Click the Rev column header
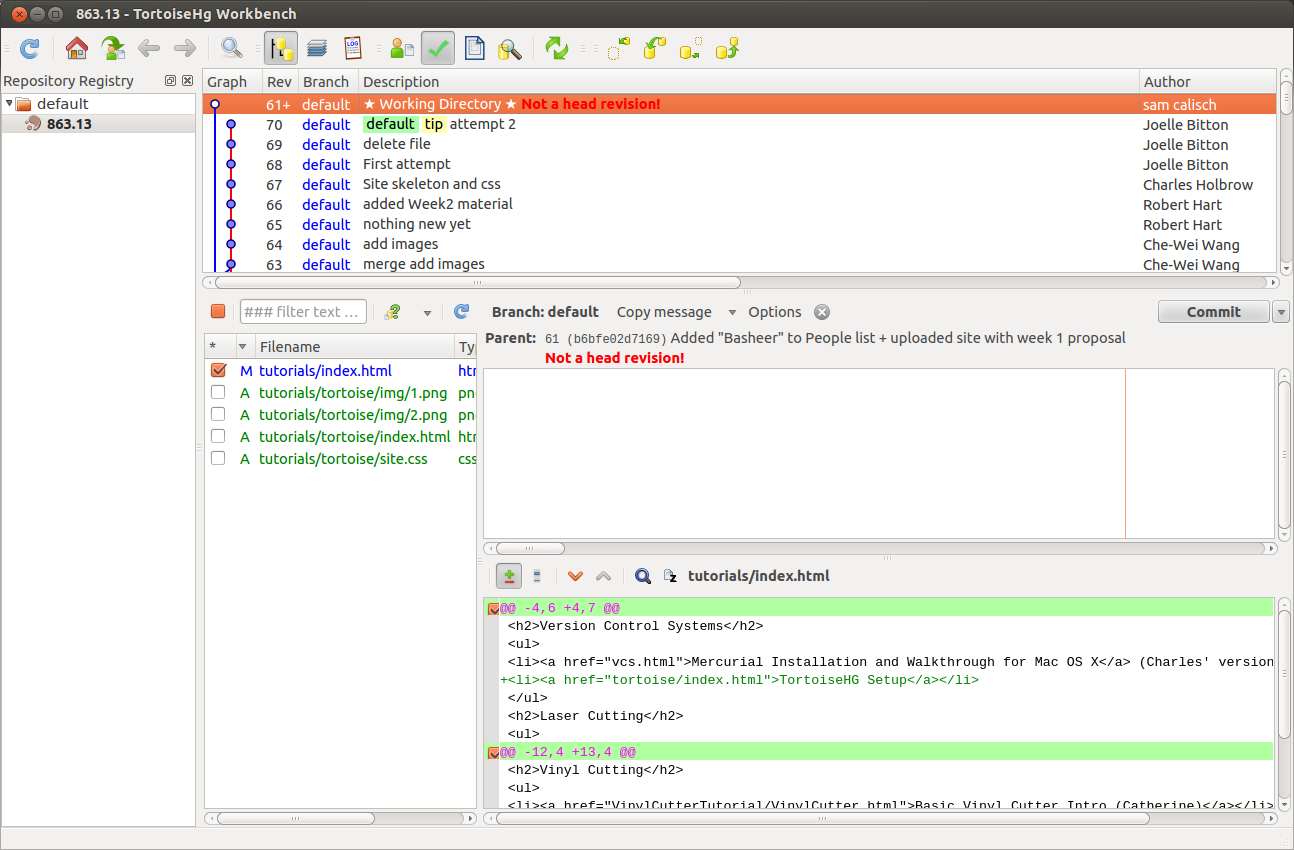This screenshot has height=850, width=1294. tap(280, 82)
